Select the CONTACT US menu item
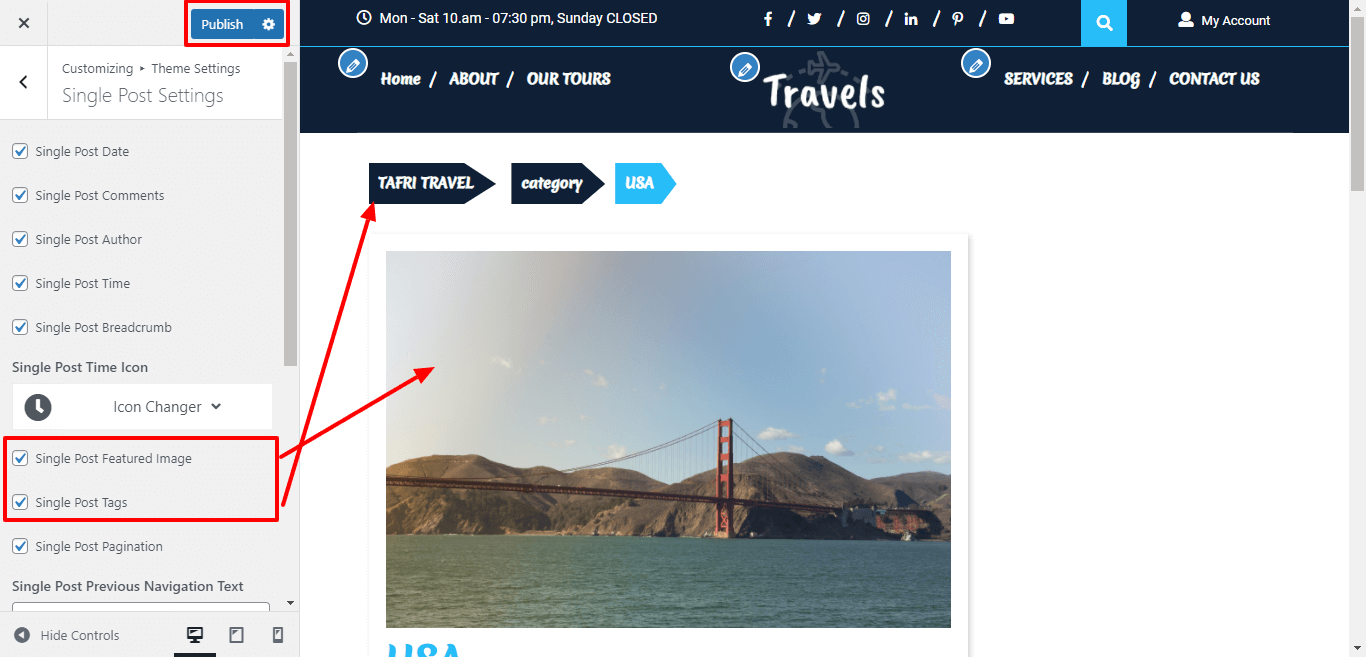The image size is (1366, 657). [x=1214, y=79]
